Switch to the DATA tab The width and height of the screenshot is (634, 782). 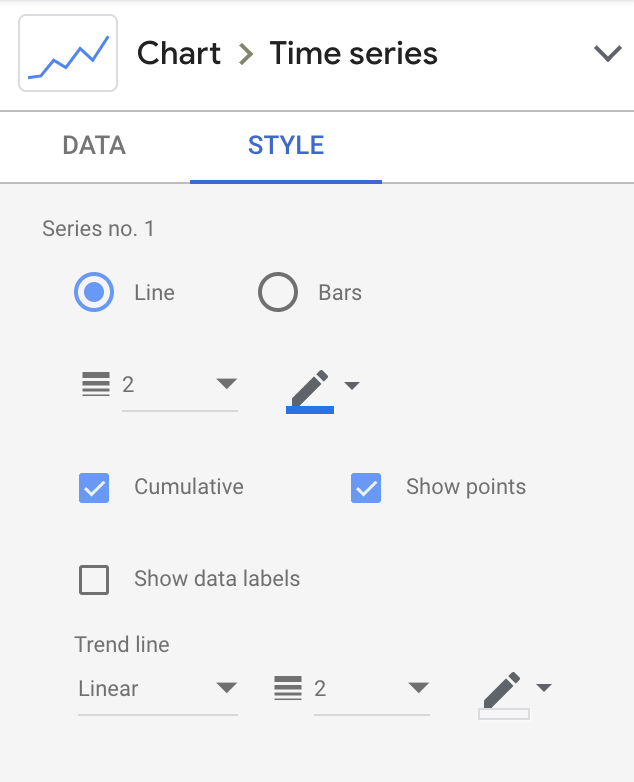click(x=94, y=146)
